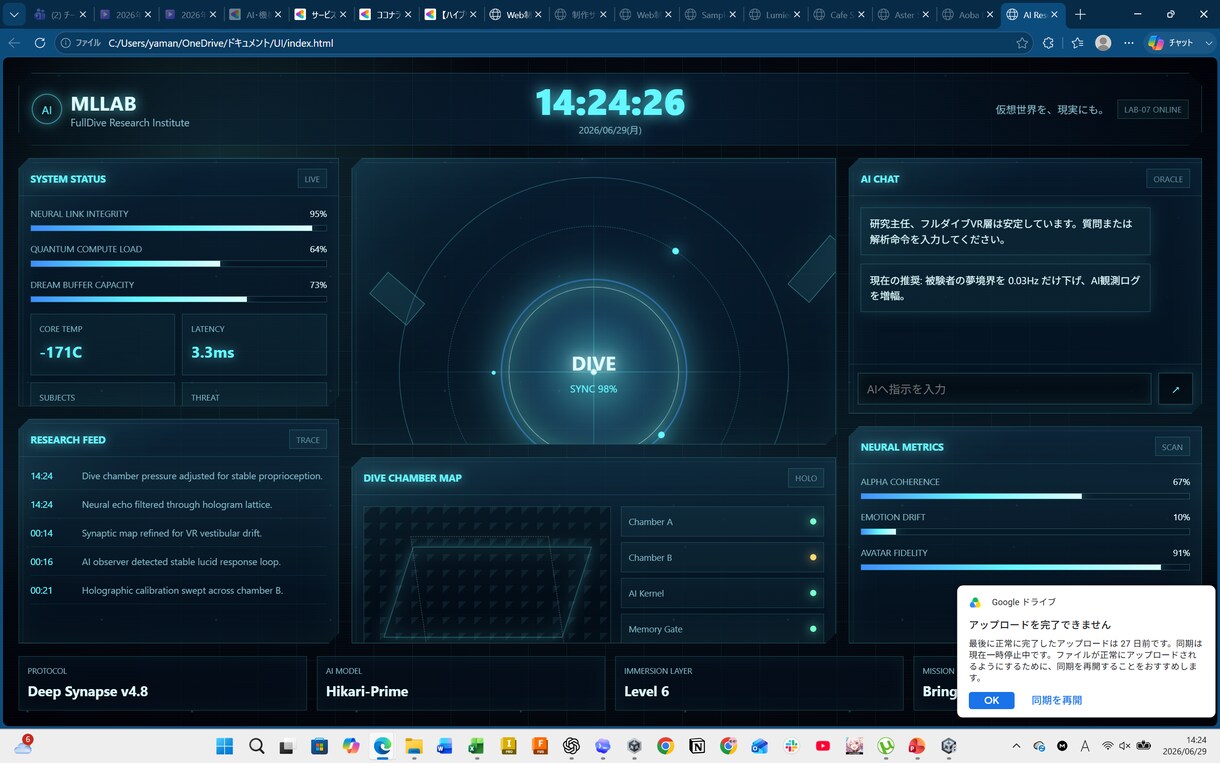
Task: Open Word from the taskbar
Action: pyautogui.click(x=445, y=746)
